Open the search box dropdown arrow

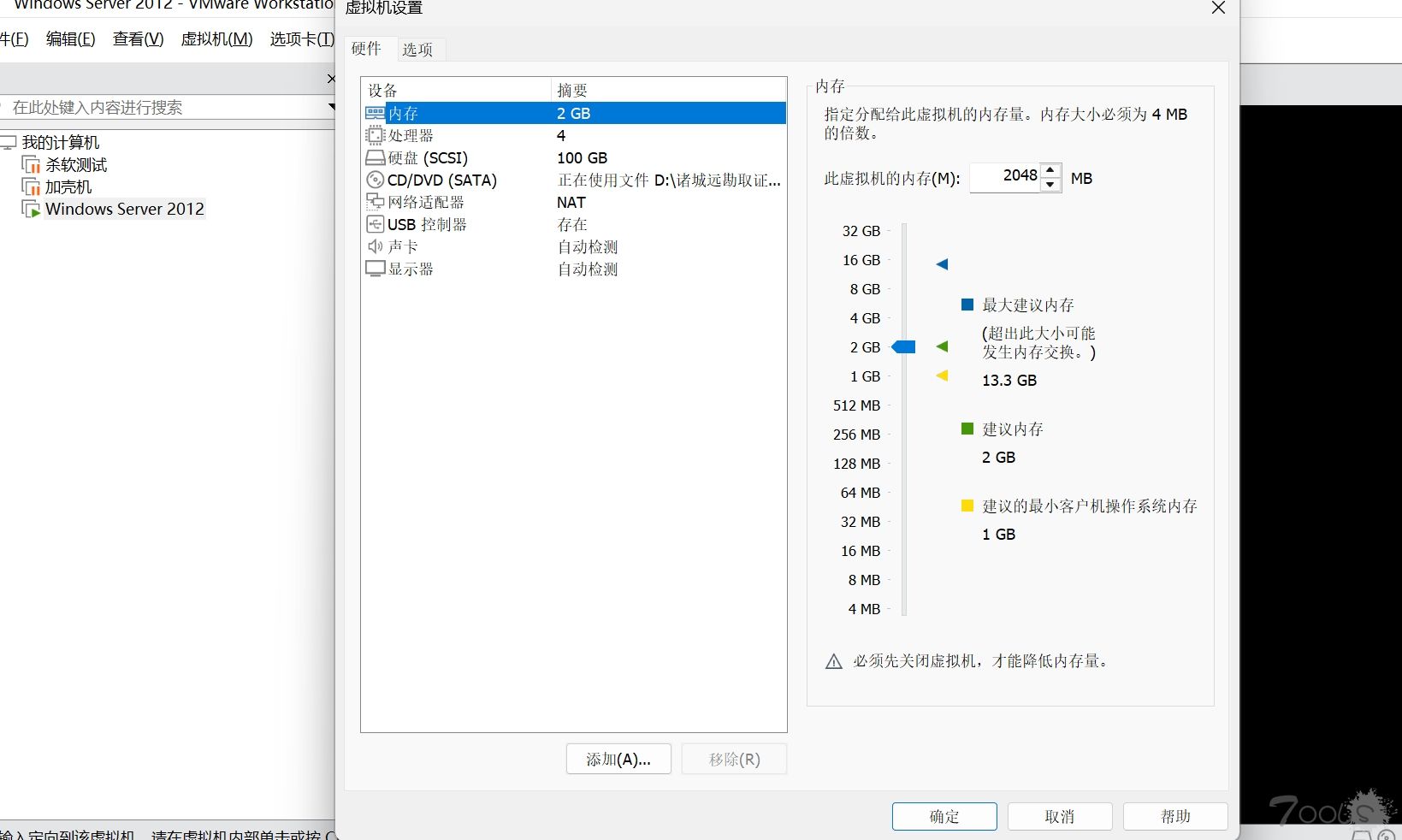pyautogui.click(x=330, y=107)
